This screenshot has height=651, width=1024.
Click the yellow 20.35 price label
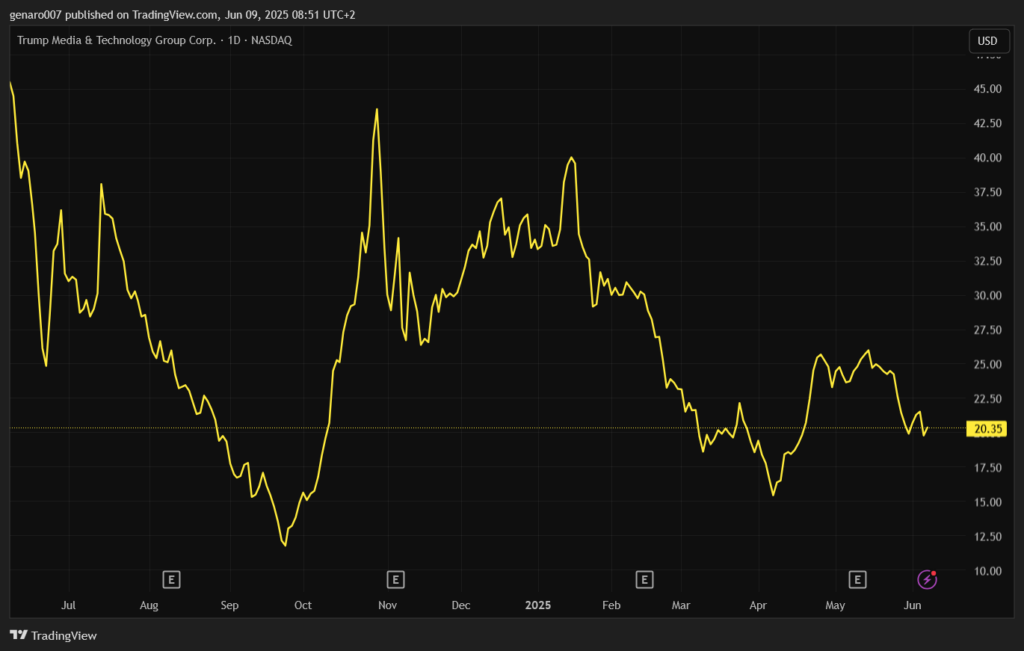pos(987,429)
